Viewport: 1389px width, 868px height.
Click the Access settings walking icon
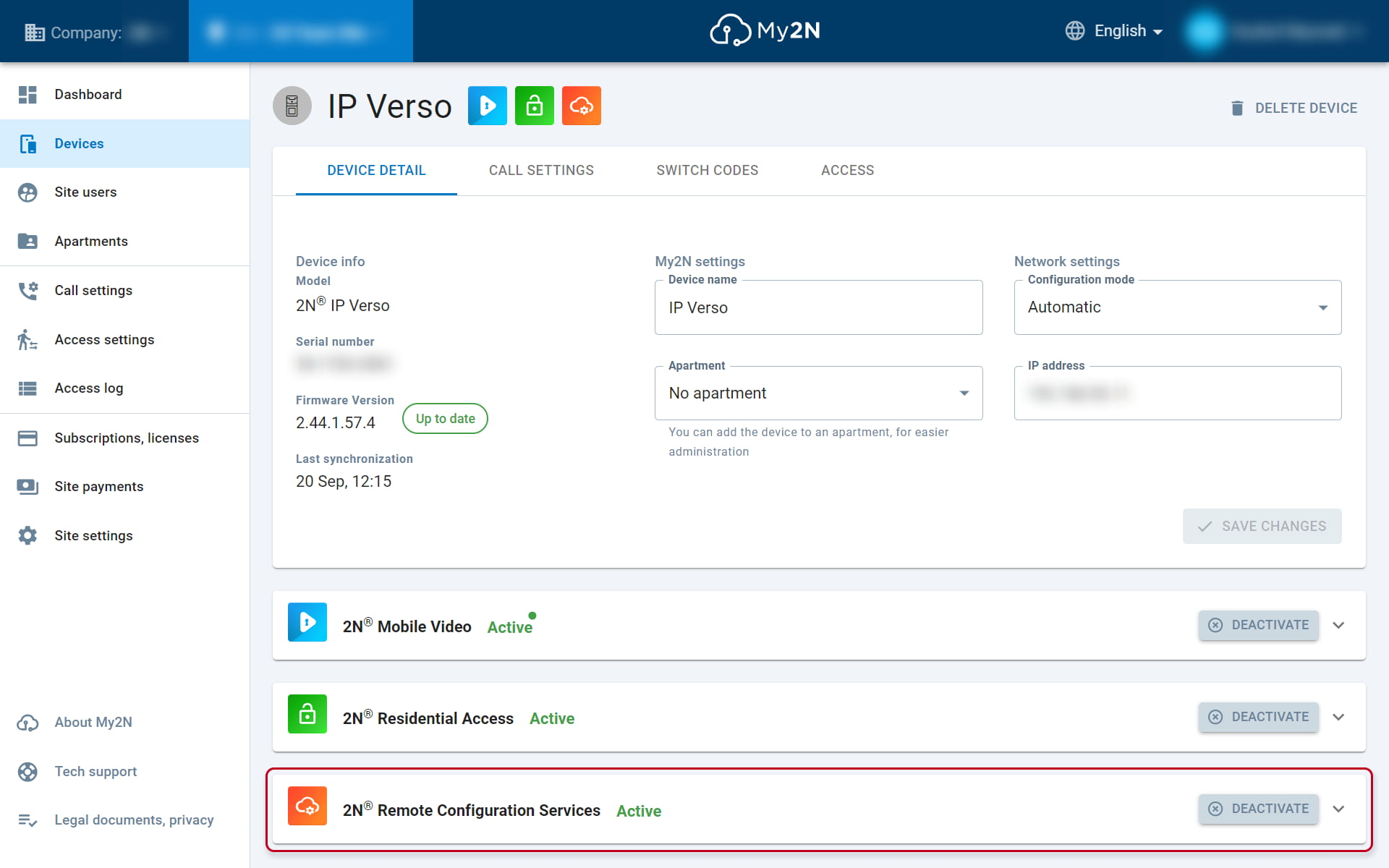pyautogui.click(x=27, y=339)
